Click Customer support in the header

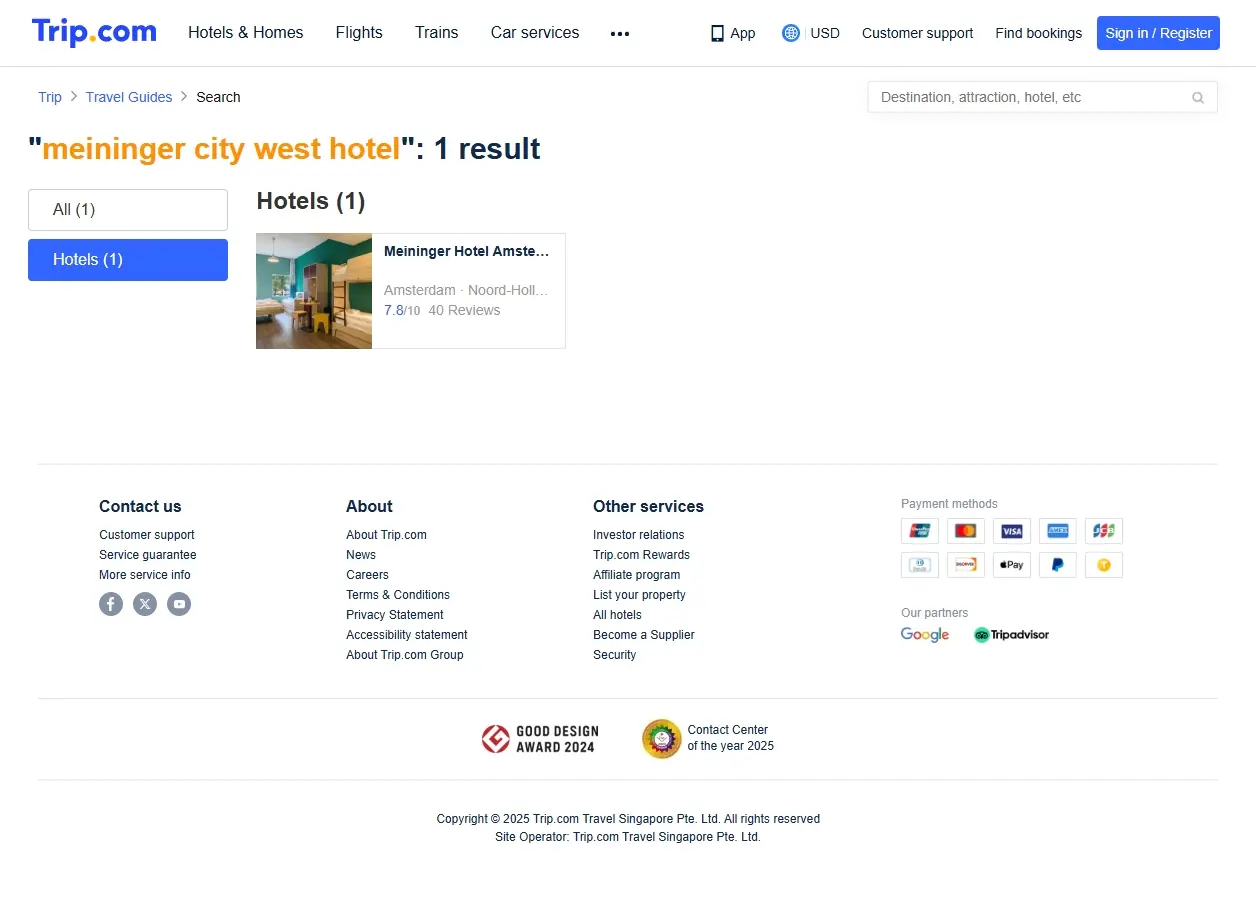coord(917,33)
